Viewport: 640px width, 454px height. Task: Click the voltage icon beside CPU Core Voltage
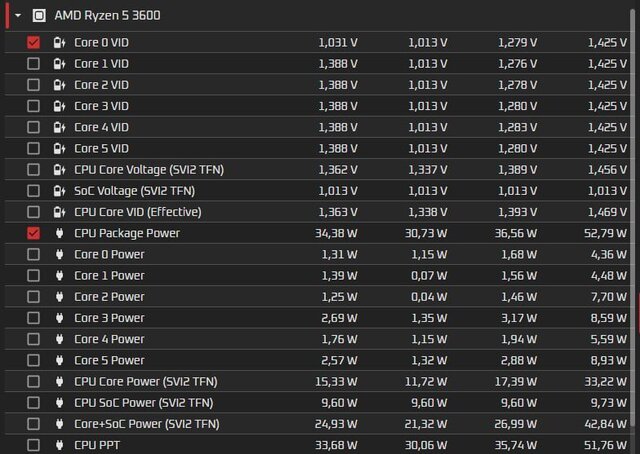(x=59, y=169)
